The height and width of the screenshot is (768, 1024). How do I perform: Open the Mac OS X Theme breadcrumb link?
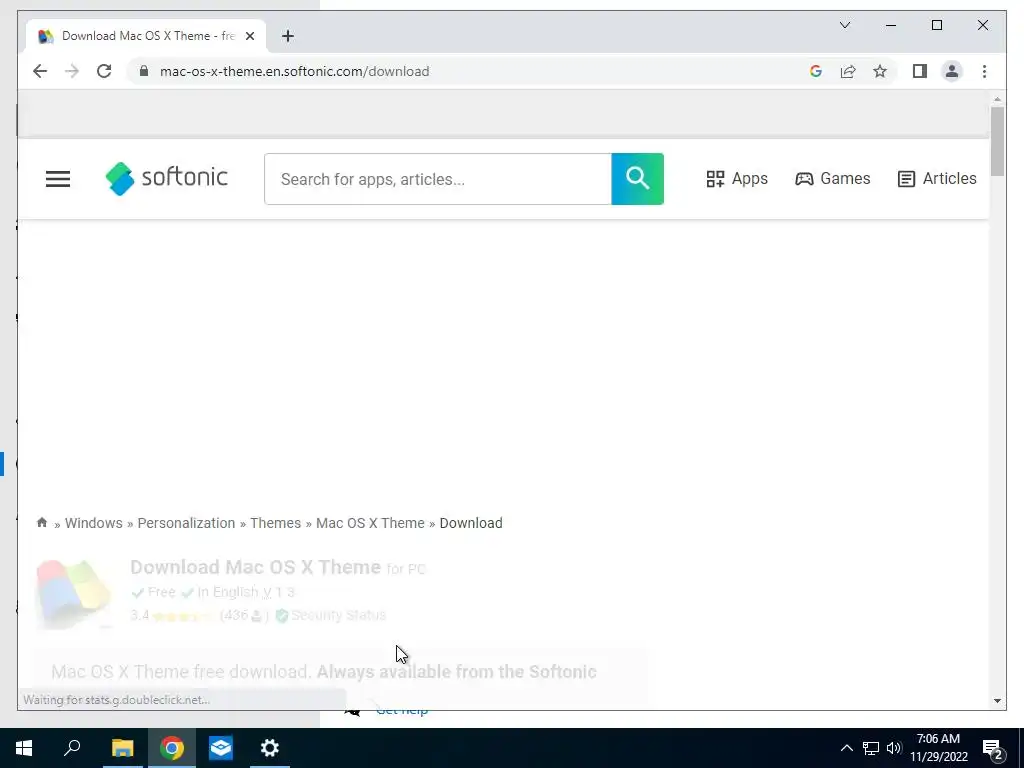click(x=370, y=523)
